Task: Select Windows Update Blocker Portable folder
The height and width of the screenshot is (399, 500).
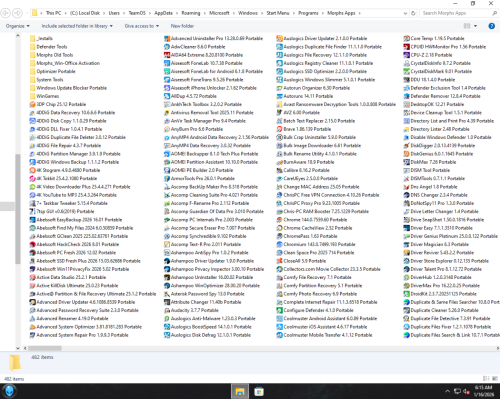Action: [68, 88]
